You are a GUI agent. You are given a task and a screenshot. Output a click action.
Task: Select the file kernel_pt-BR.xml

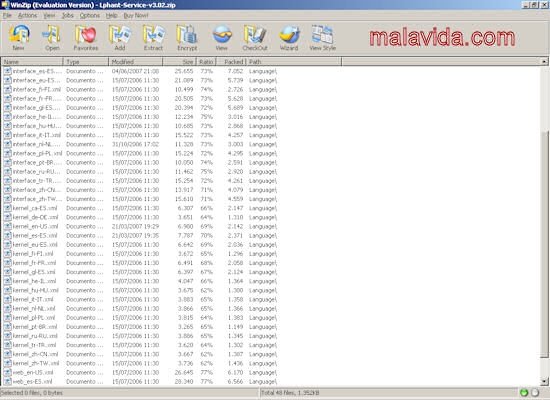35,327
